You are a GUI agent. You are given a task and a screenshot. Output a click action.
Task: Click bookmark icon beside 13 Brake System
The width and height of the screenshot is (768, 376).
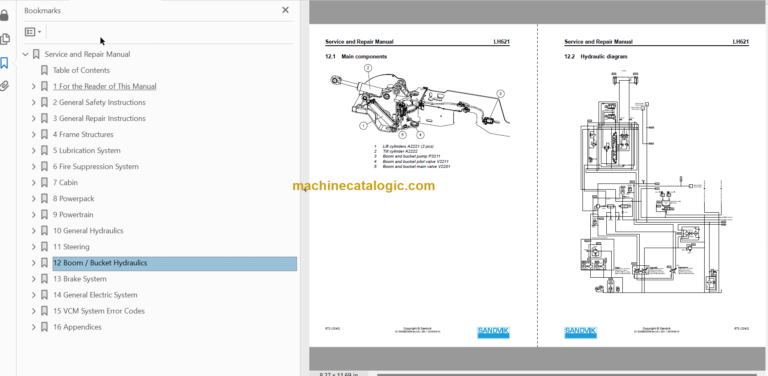[x=44, y=279]
